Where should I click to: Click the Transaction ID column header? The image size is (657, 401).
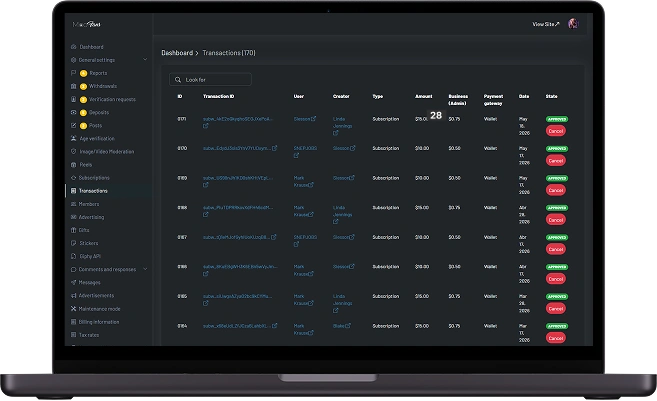(219, 96)
